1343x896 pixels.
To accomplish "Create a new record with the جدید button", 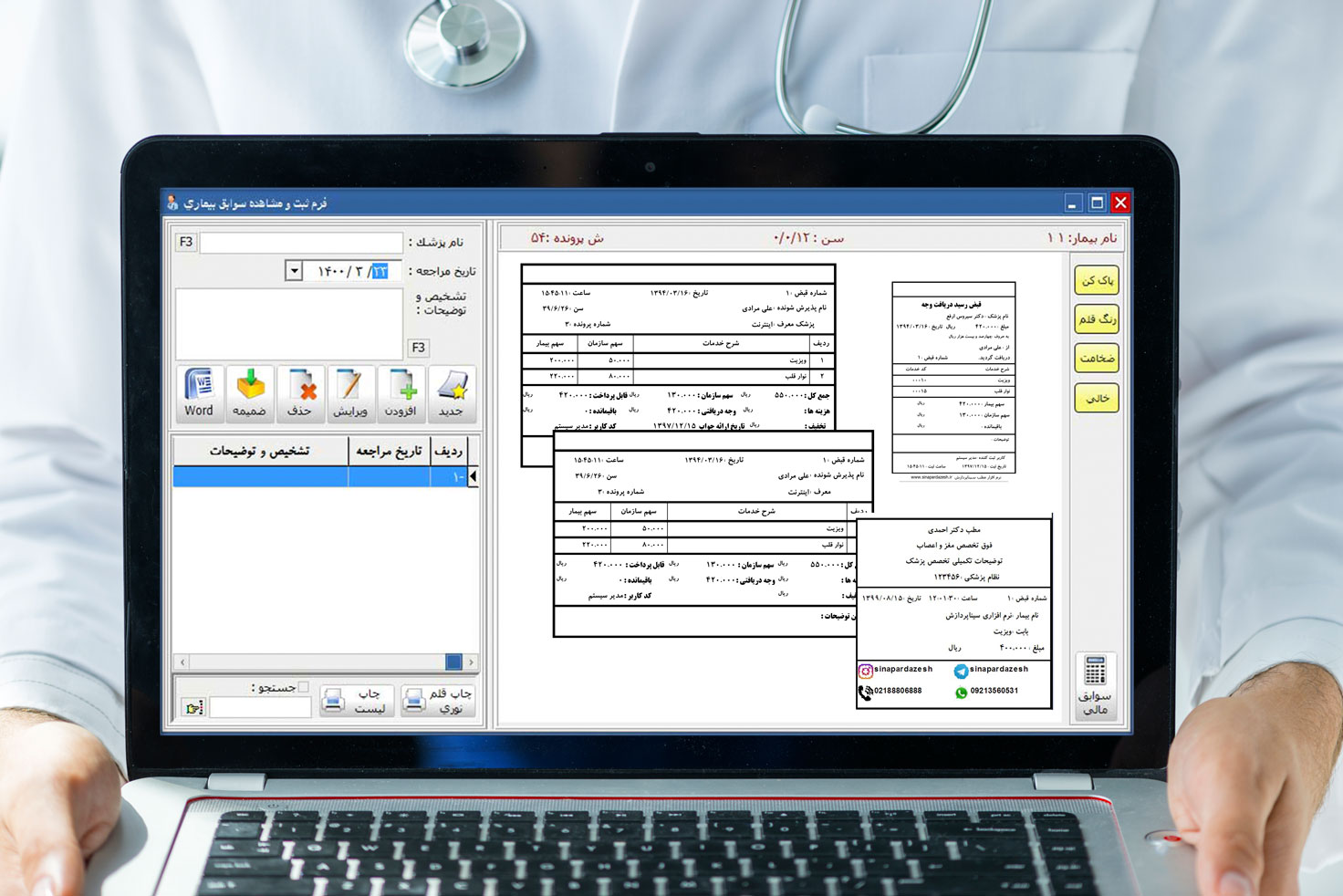I will click(452, 393).
